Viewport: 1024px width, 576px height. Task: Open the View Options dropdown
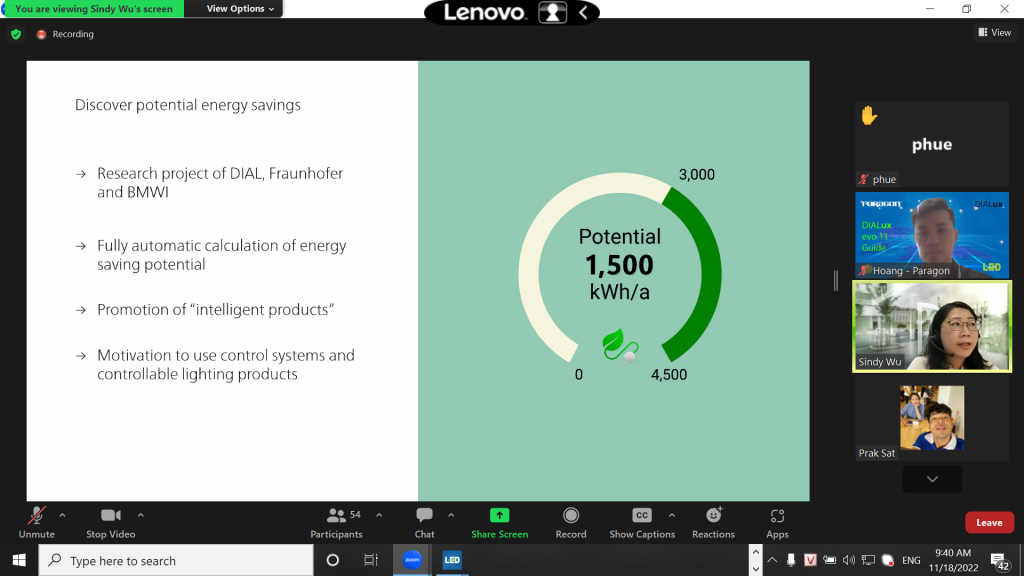click(x=236, y=9)
